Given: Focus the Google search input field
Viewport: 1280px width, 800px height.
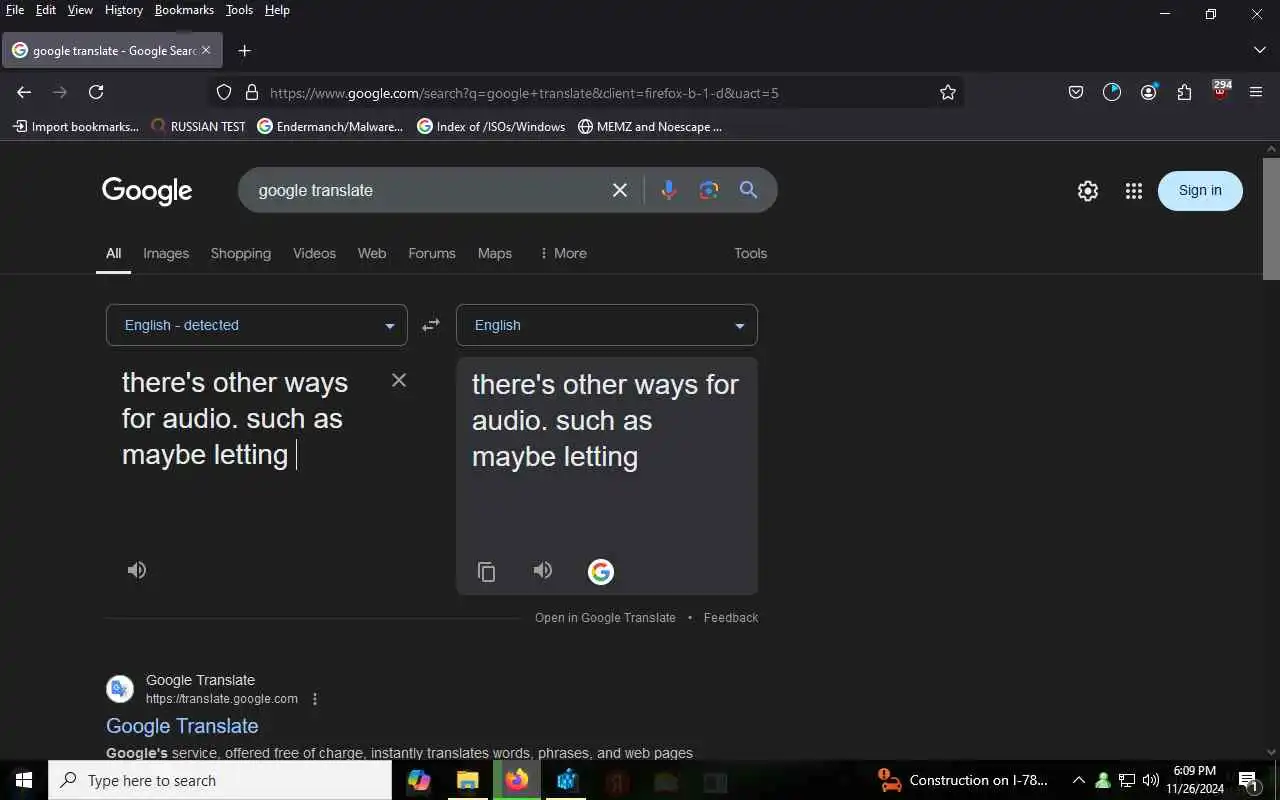Looking at the screenshot, I should tap(425, 190).
